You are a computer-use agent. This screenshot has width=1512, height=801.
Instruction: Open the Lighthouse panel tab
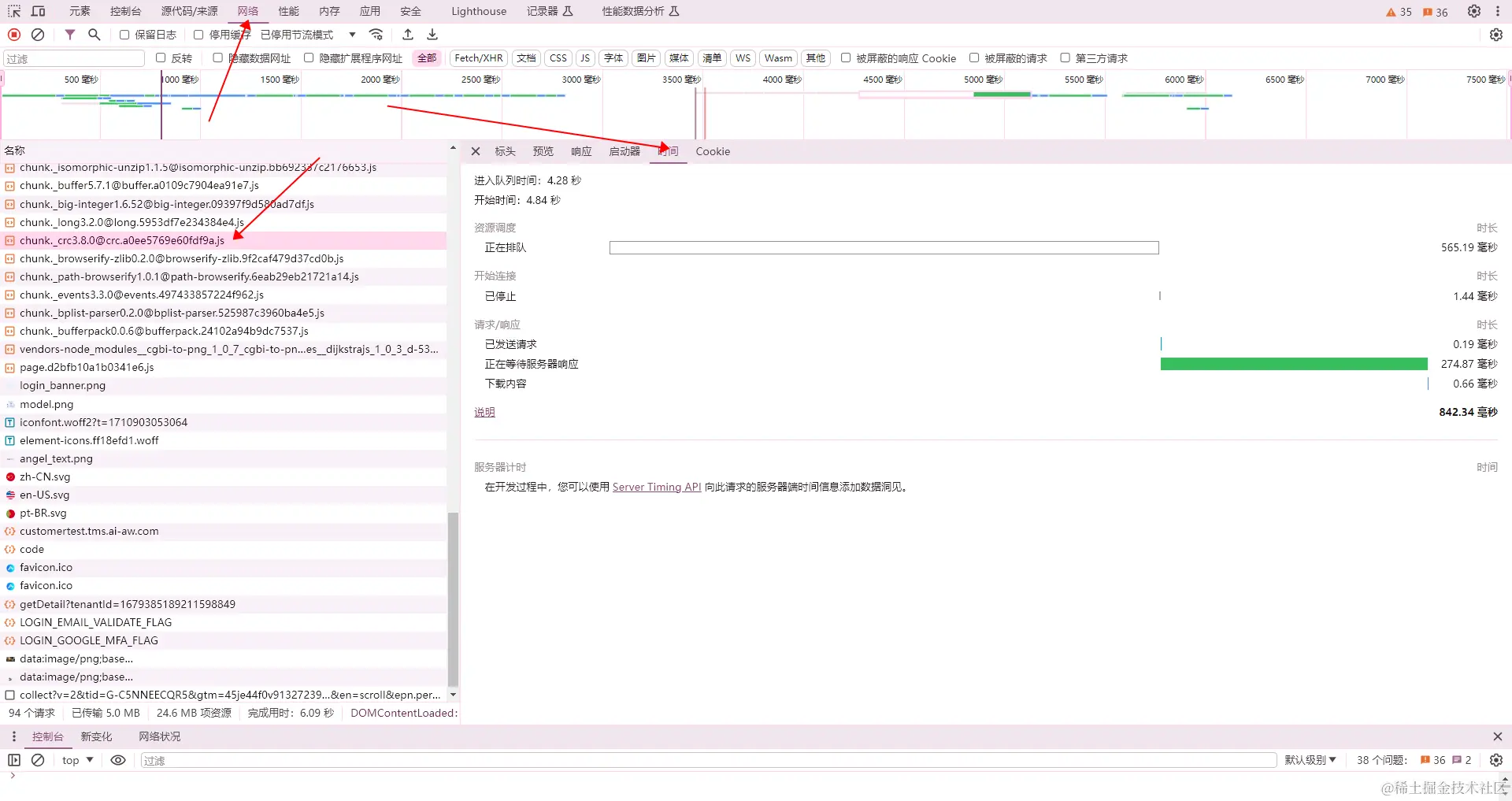point(479,11)
